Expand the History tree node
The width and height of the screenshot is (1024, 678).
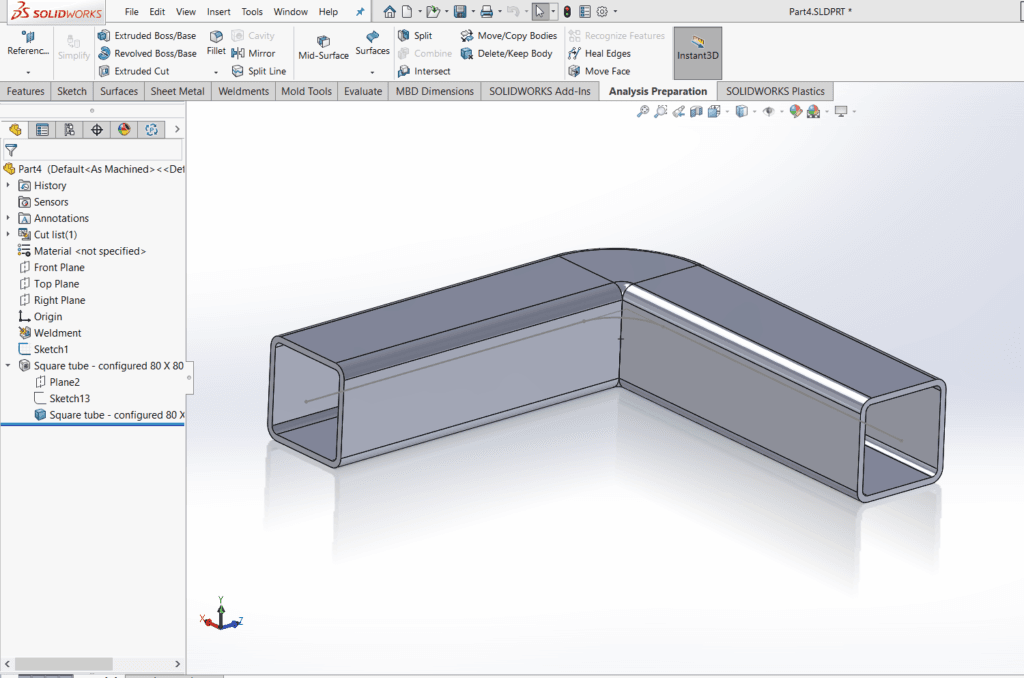click(9, 185)
